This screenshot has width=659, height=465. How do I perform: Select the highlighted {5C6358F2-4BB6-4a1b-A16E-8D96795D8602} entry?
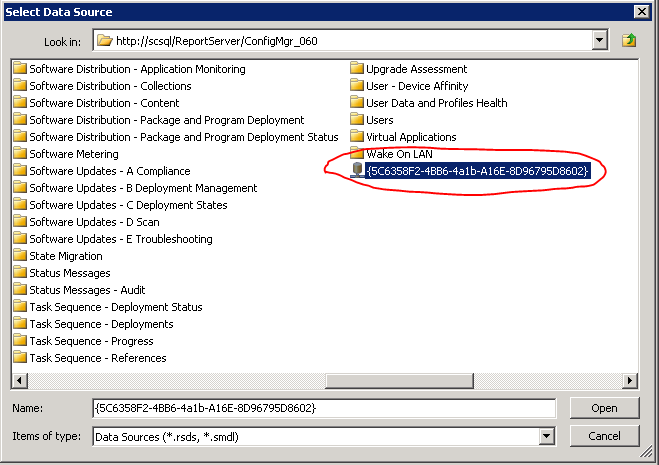[x=477, y=171]
